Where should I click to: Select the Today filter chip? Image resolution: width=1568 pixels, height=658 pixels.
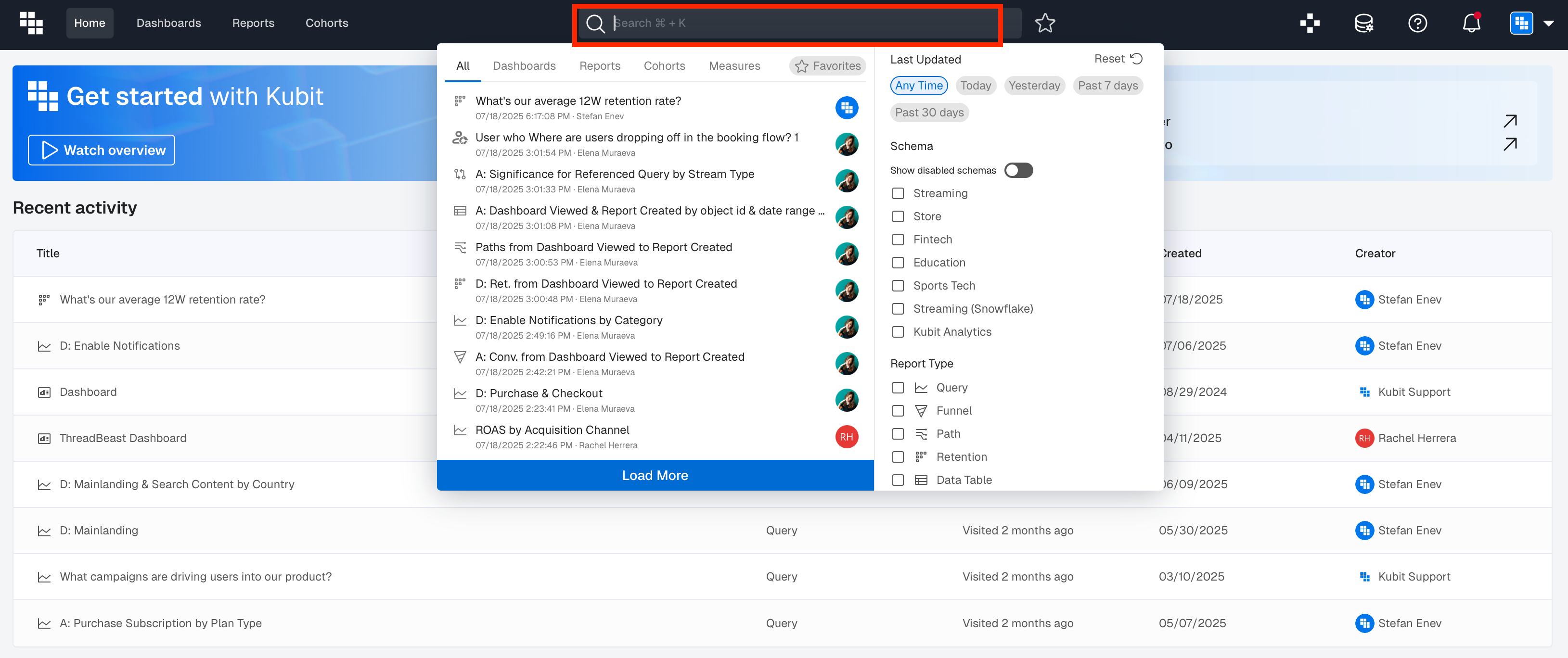tap(975, 86)
